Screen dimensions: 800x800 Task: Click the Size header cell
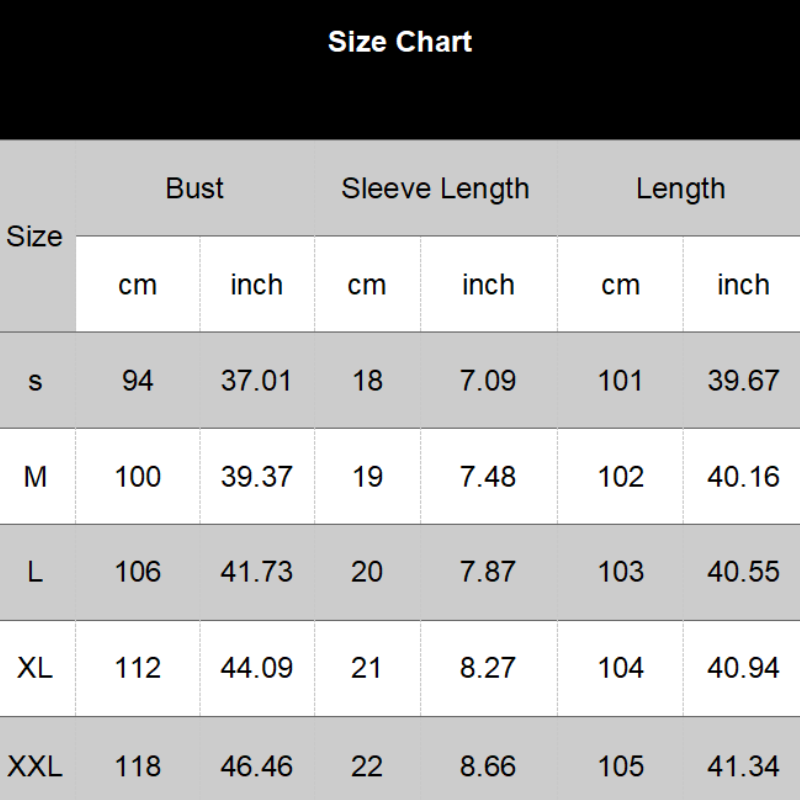click(x=35, y=237)
